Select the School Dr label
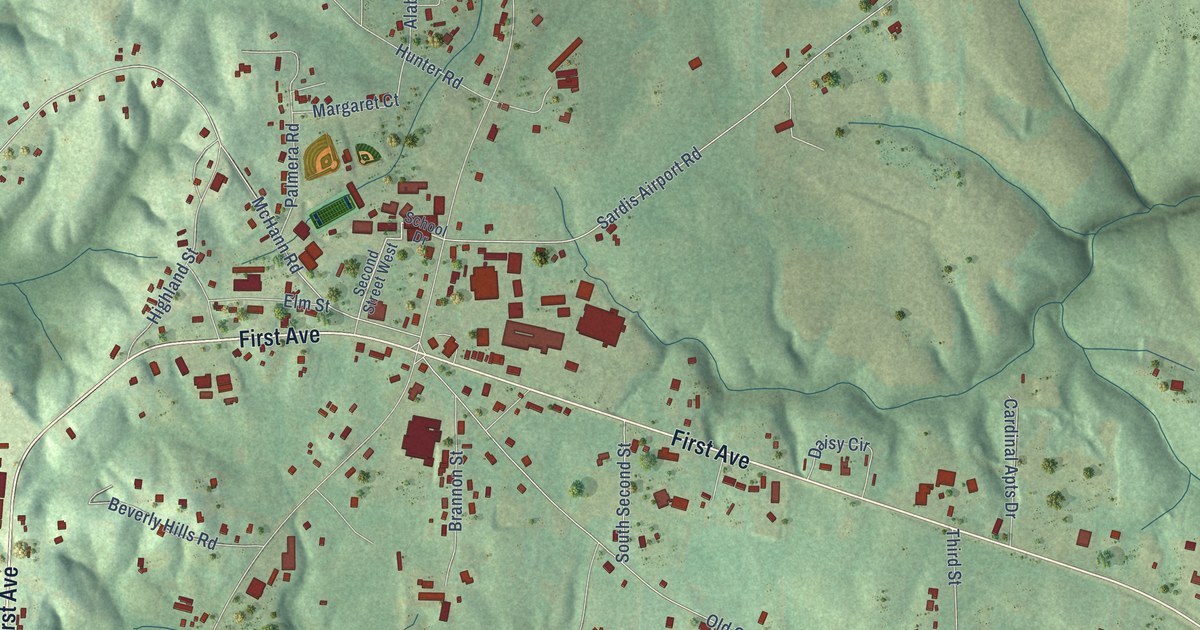Viewport: 1200px width, 630px height. (x=424, y=227)
